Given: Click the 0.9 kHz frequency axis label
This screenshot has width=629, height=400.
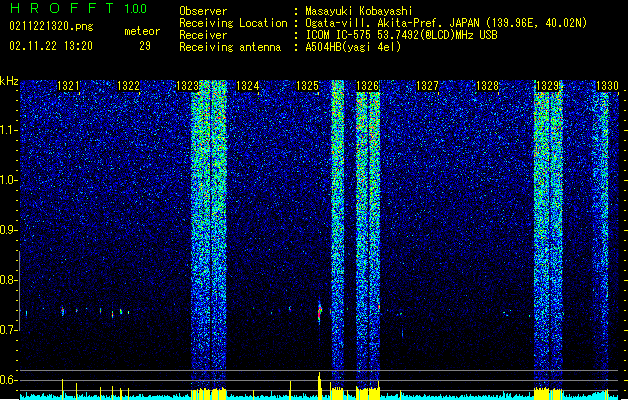Looking at the screenshot, I should point(8,230).
